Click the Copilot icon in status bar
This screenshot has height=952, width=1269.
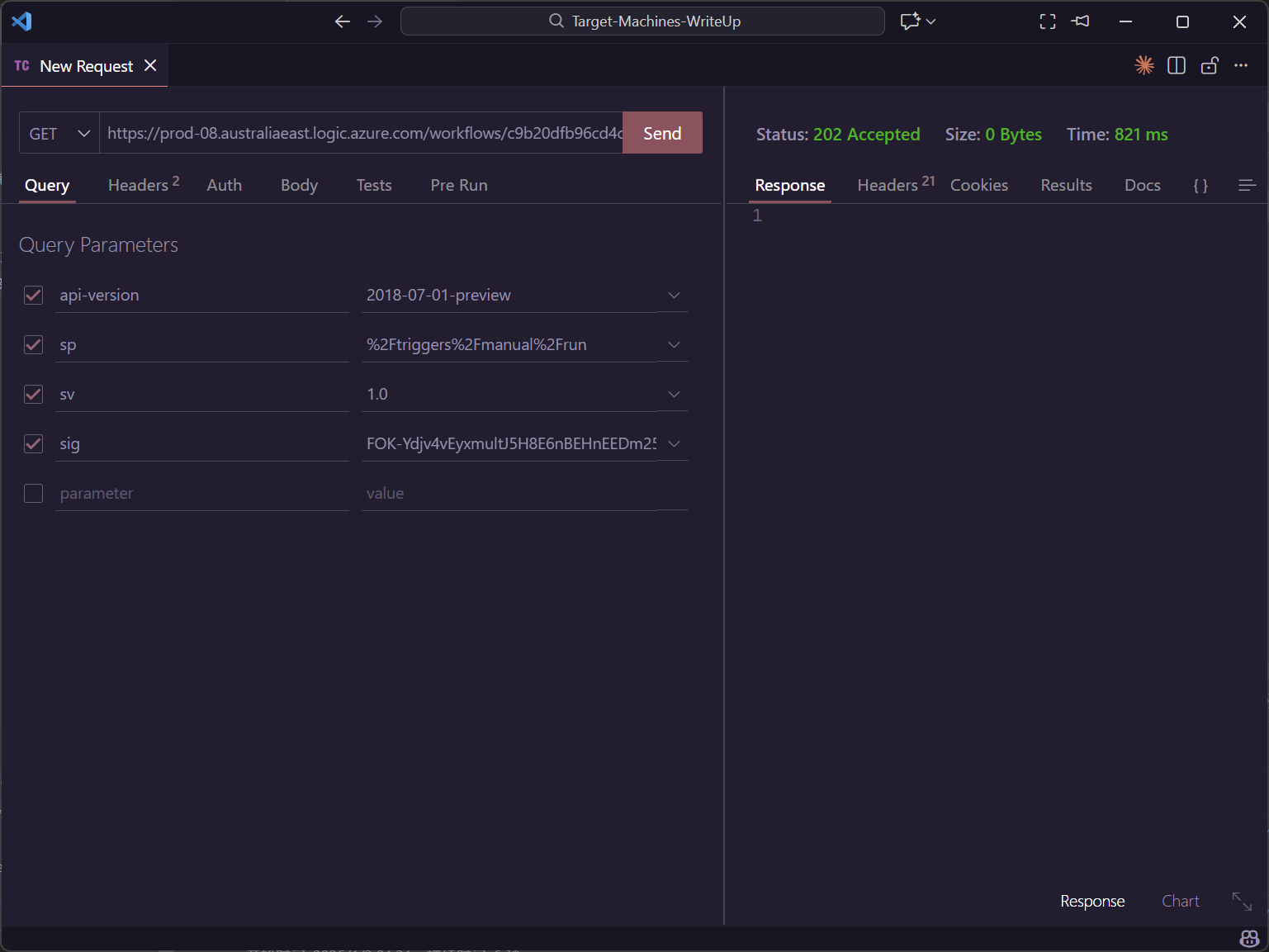[1249, 939]
